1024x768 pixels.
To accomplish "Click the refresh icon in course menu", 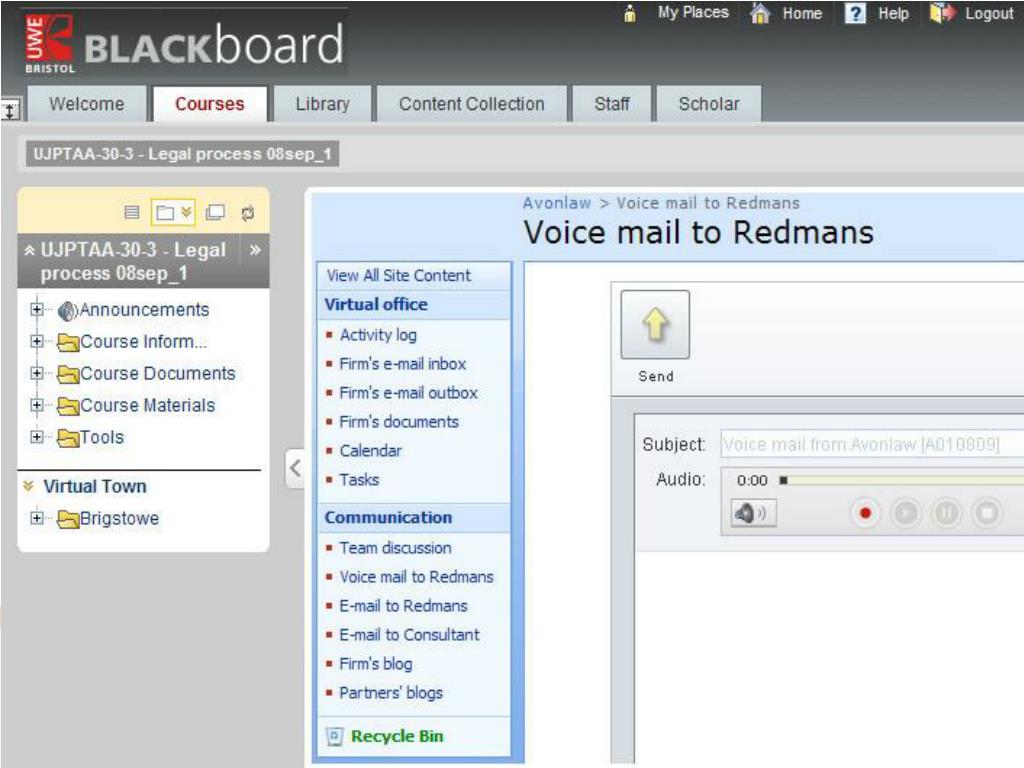I will coord(248,213).
